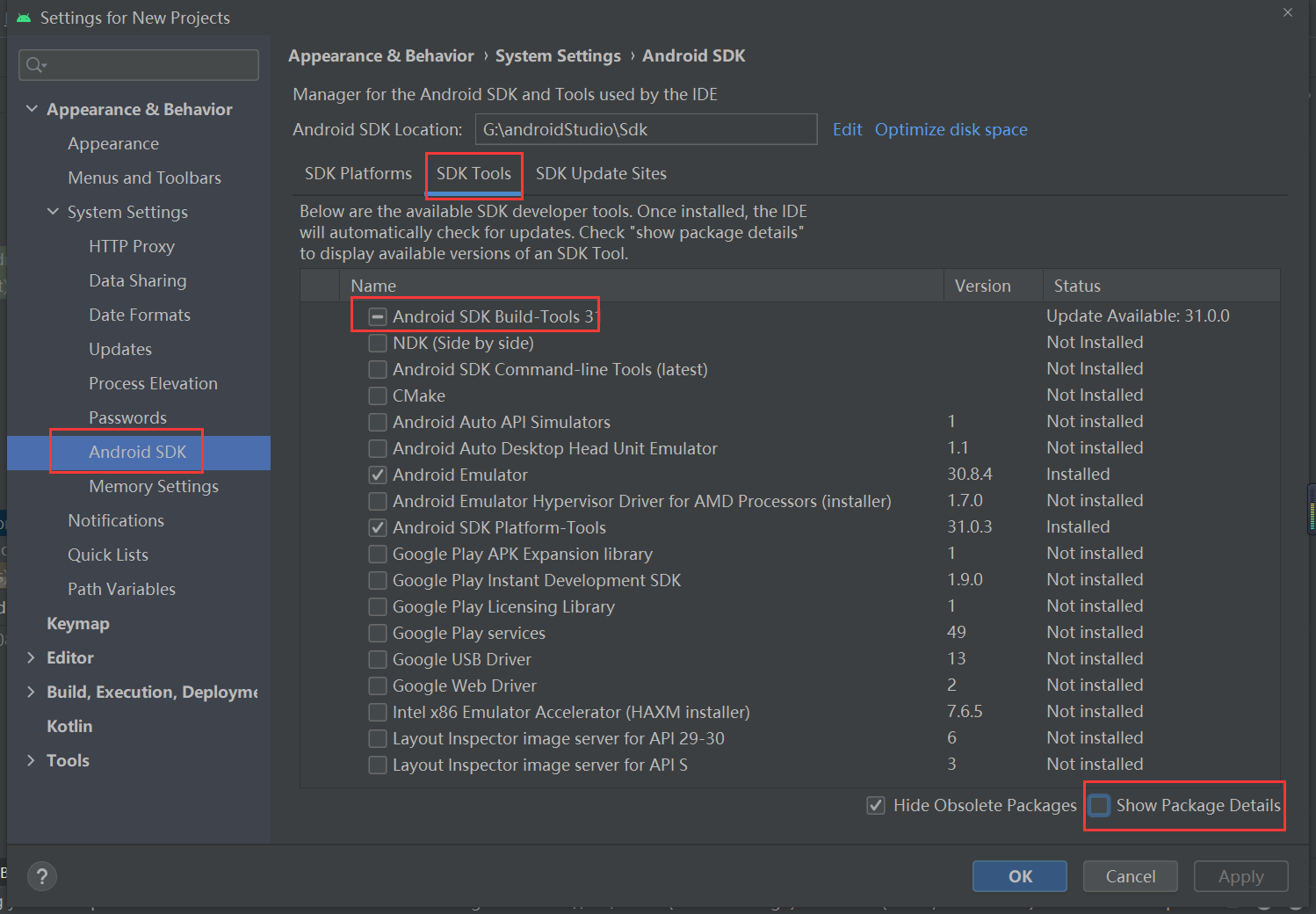The image size is (1316, 914).
Task: Click the Android SDK Location input field
Action: coord(645,129)
